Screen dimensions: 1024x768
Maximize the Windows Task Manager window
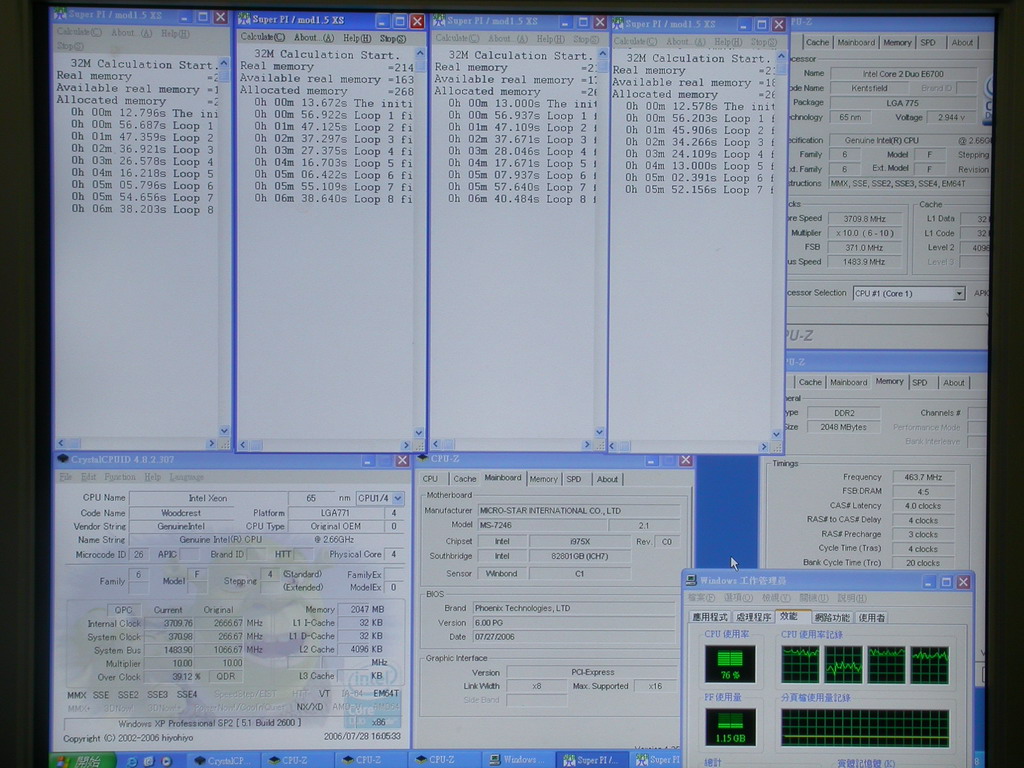946,582
